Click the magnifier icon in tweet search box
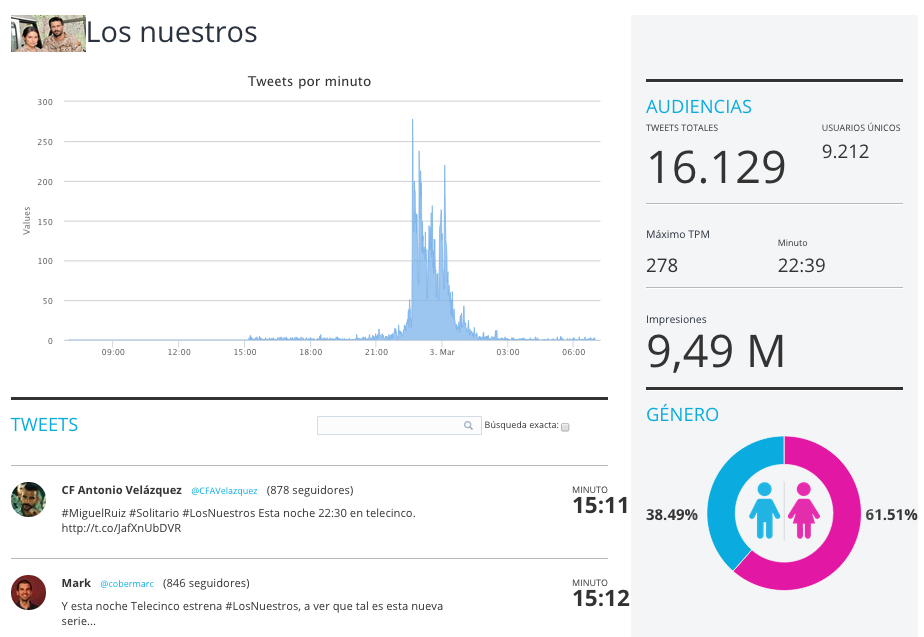 click(x=468, y=425)
